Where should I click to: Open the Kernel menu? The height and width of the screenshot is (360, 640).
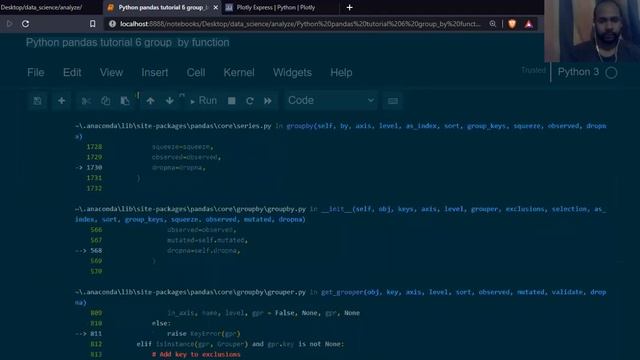click(239, 72)
